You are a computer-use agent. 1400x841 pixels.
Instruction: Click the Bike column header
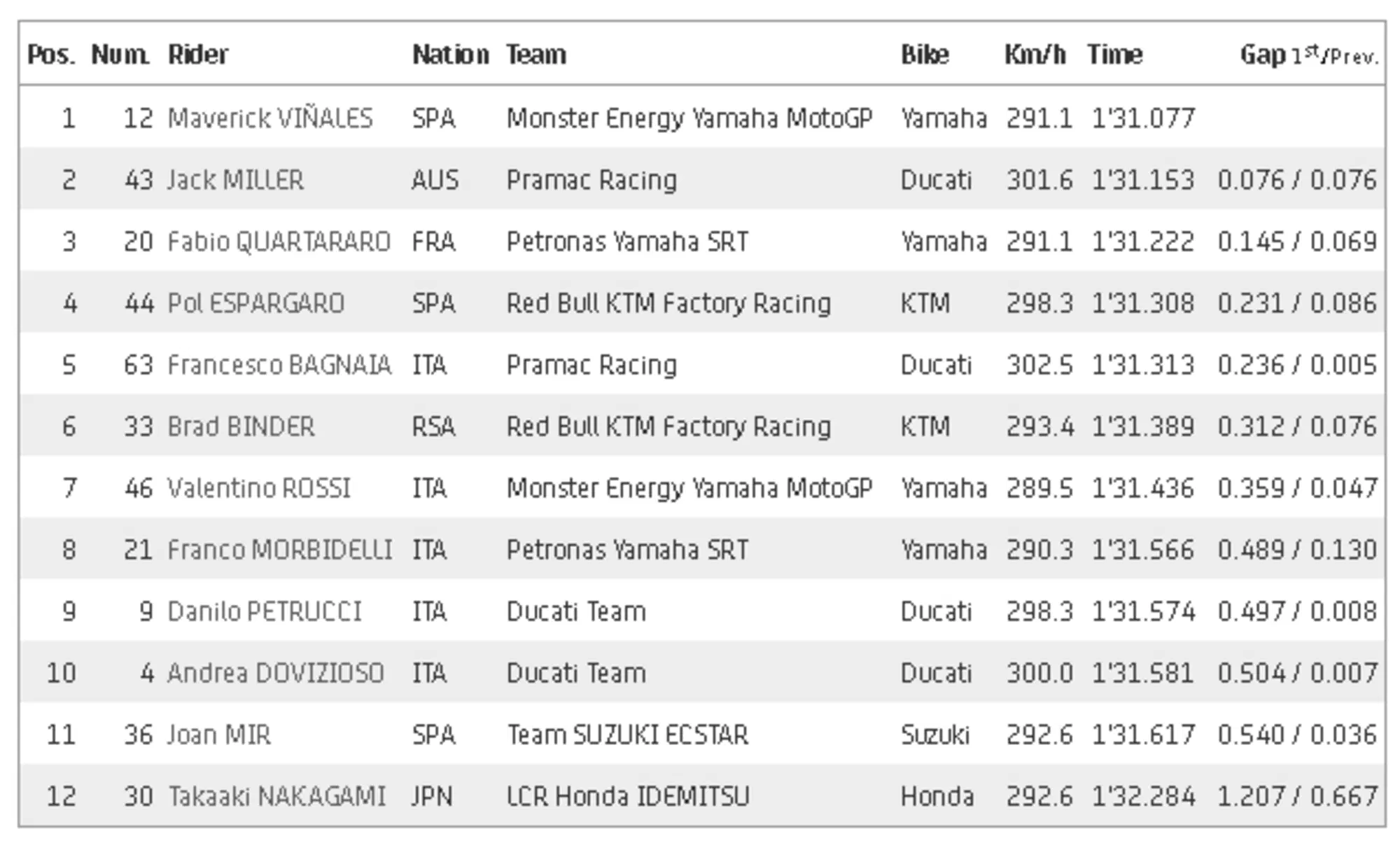[925, 55]
